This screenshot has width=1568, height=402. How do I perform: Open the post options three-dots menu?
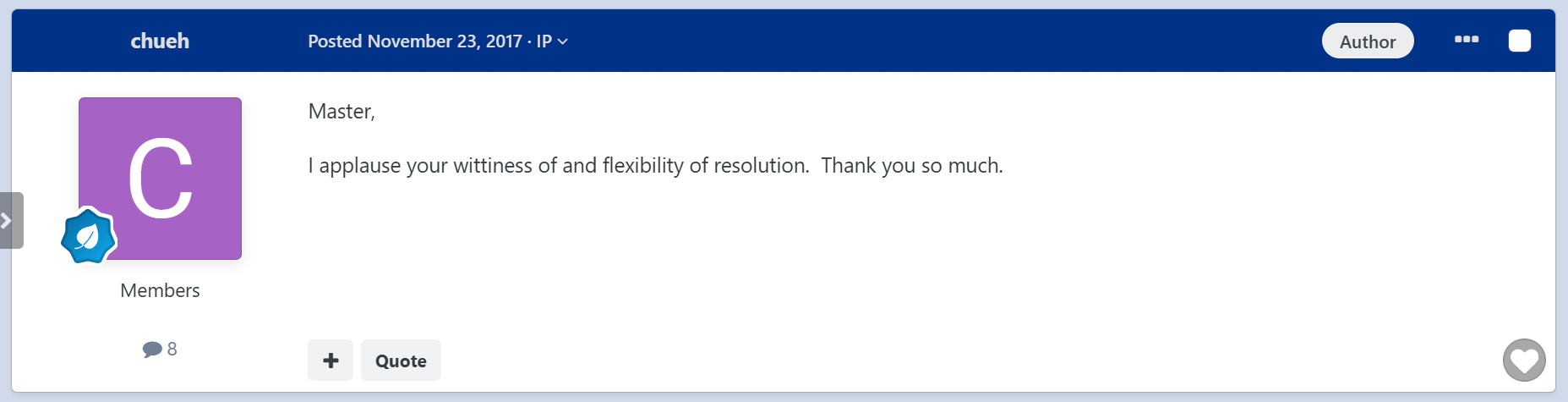click(x=1466, y=40)
